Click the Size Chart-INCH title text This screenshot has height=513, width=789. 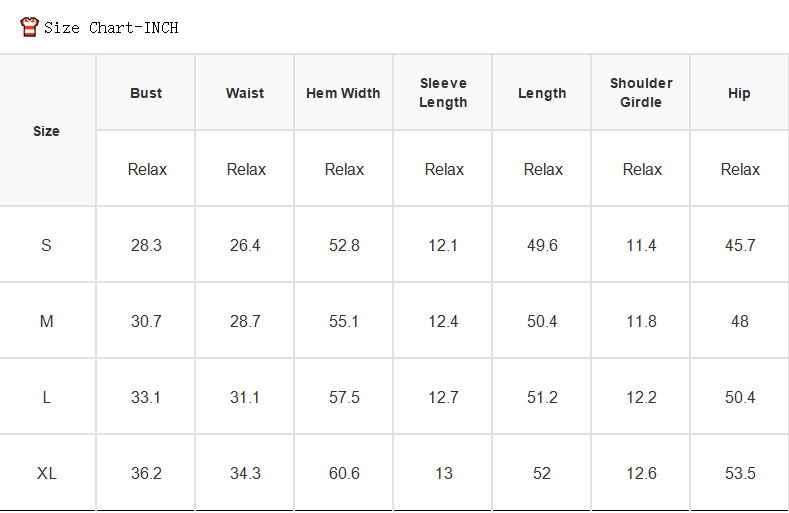point(111,28)
